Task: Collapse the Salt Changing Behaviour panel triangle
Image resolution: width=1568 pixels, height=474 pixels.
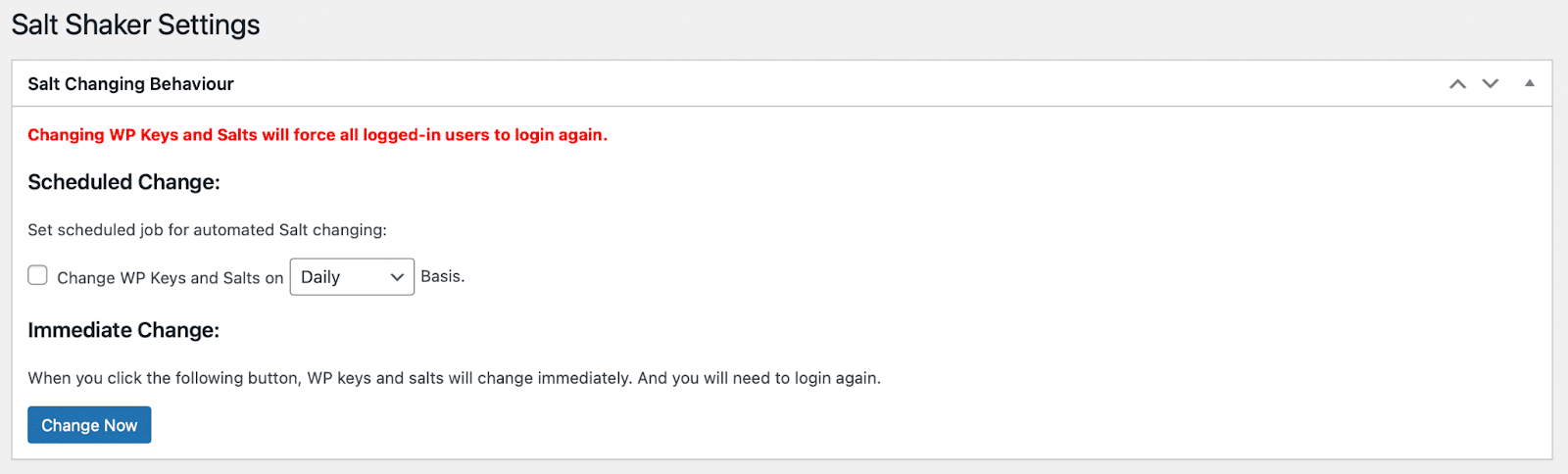Action: click(x=1529, y=84)
